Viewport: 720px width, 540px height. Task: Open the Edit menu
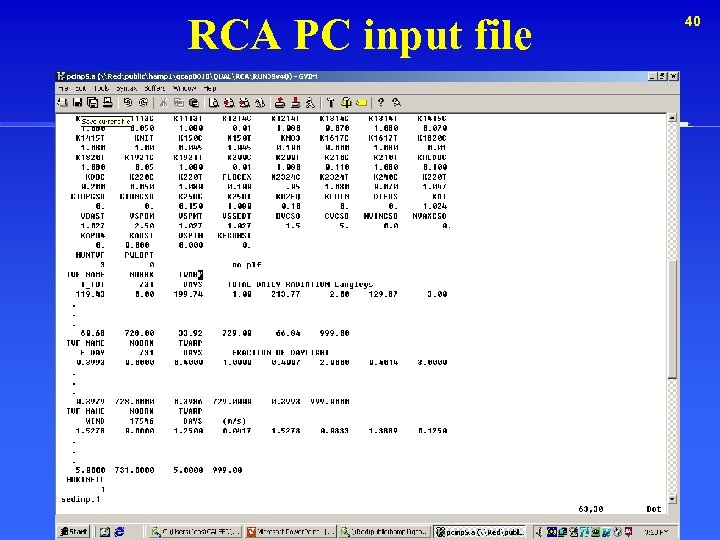click(81, 88)
